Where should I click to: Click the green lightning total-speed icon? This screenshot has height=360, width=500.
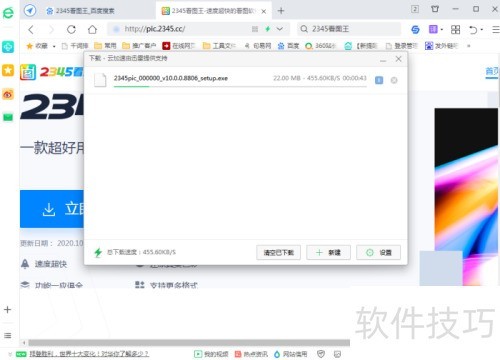click(98, 252)
